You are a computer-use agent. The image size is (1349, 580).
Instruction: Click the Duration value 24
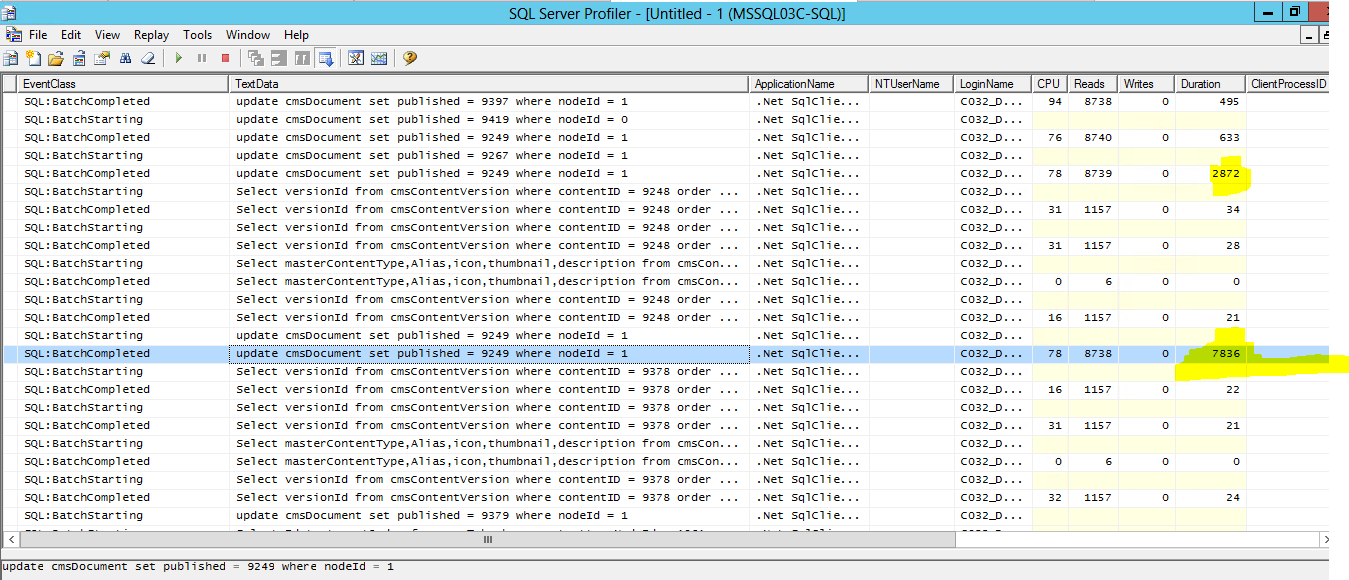(1233, 497)
